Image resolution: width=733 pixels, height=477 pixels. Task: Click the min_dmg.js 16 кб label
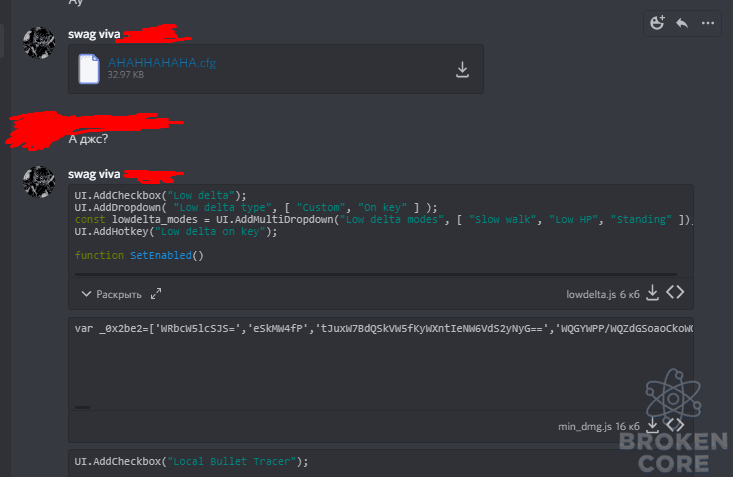(x=599, y=426)
